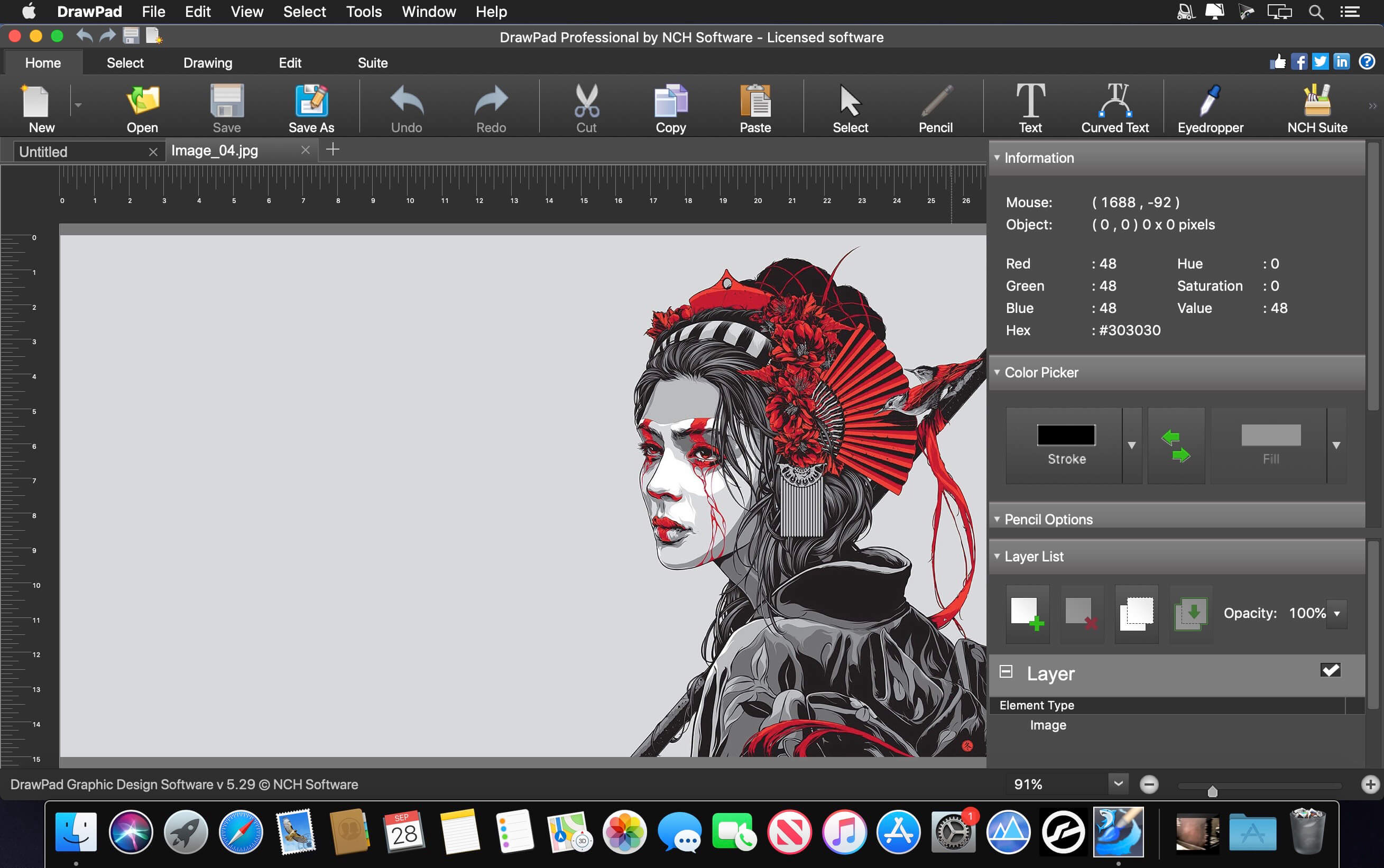1384x868 pixels.
Task: Select the Text tool
Action: tap(1029, 106)
